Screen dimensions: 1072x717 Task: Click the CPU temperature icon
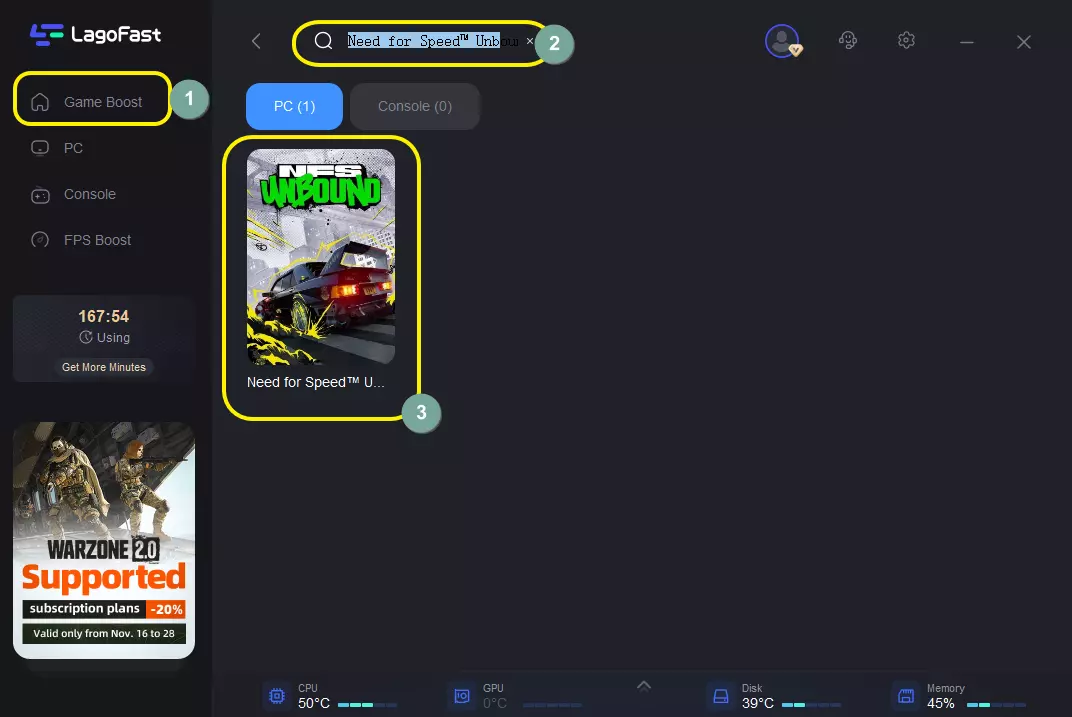coord(276,695)
